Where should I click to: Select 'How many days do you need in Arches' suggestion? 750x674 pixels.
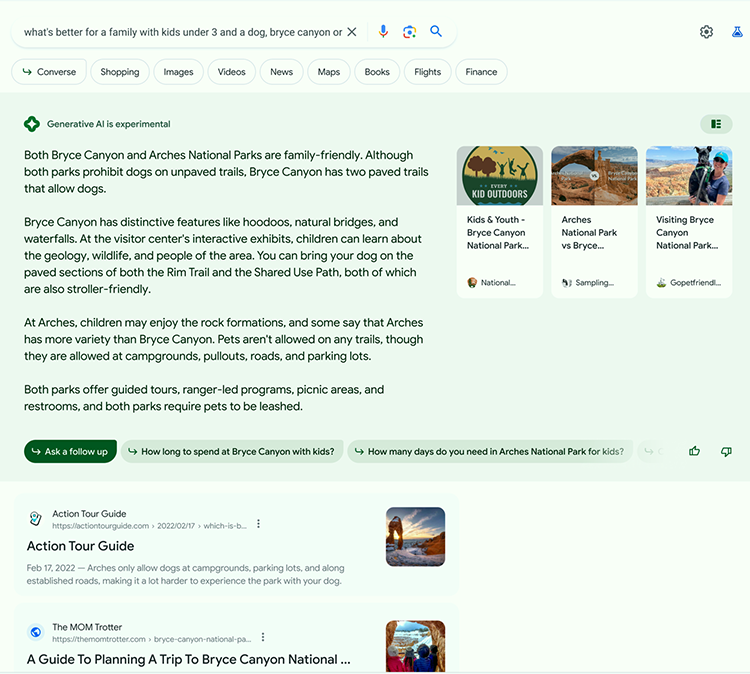490,451
